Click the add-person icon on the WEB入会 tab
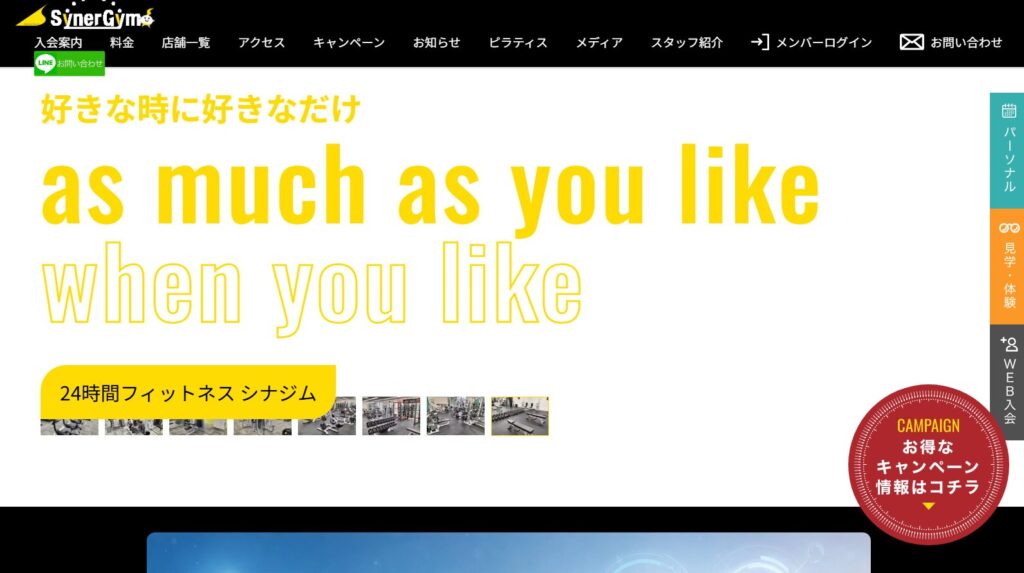Image resolution: width=1024 pixels, height=573 pixels. click(x=1009, y=344)
